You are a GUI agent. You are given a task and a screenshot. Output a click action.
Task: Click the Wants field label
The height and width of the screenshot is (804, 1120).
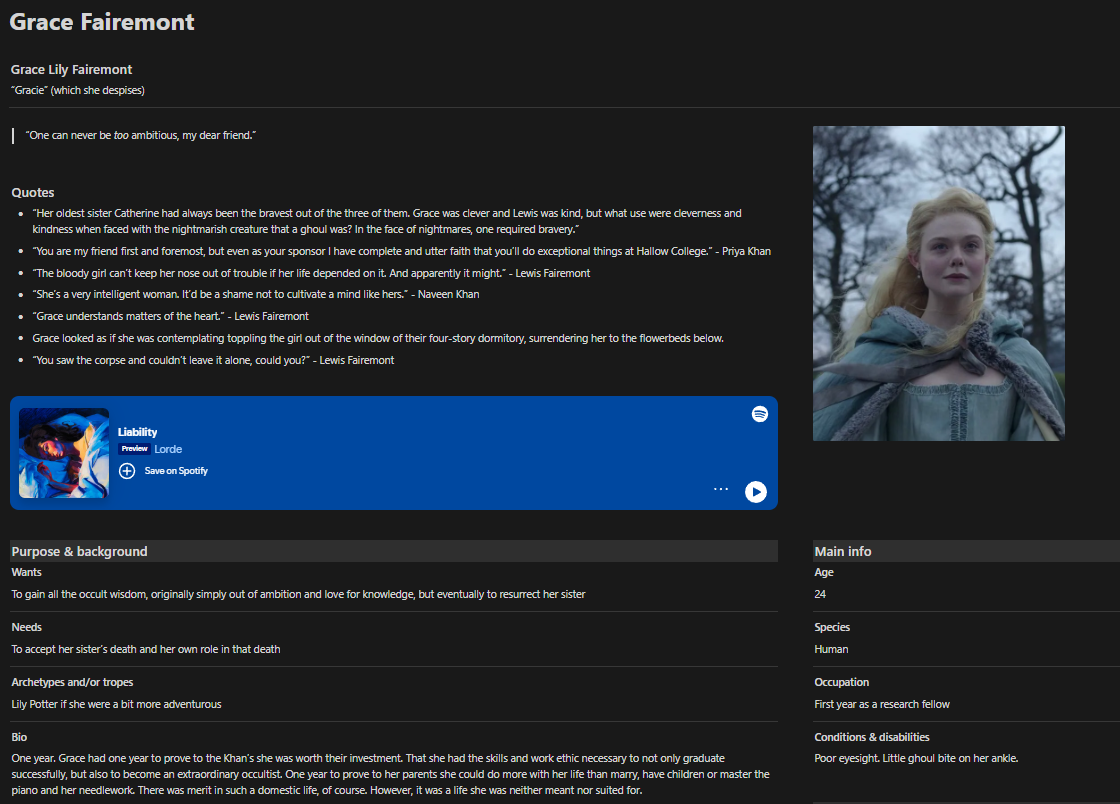26,572
